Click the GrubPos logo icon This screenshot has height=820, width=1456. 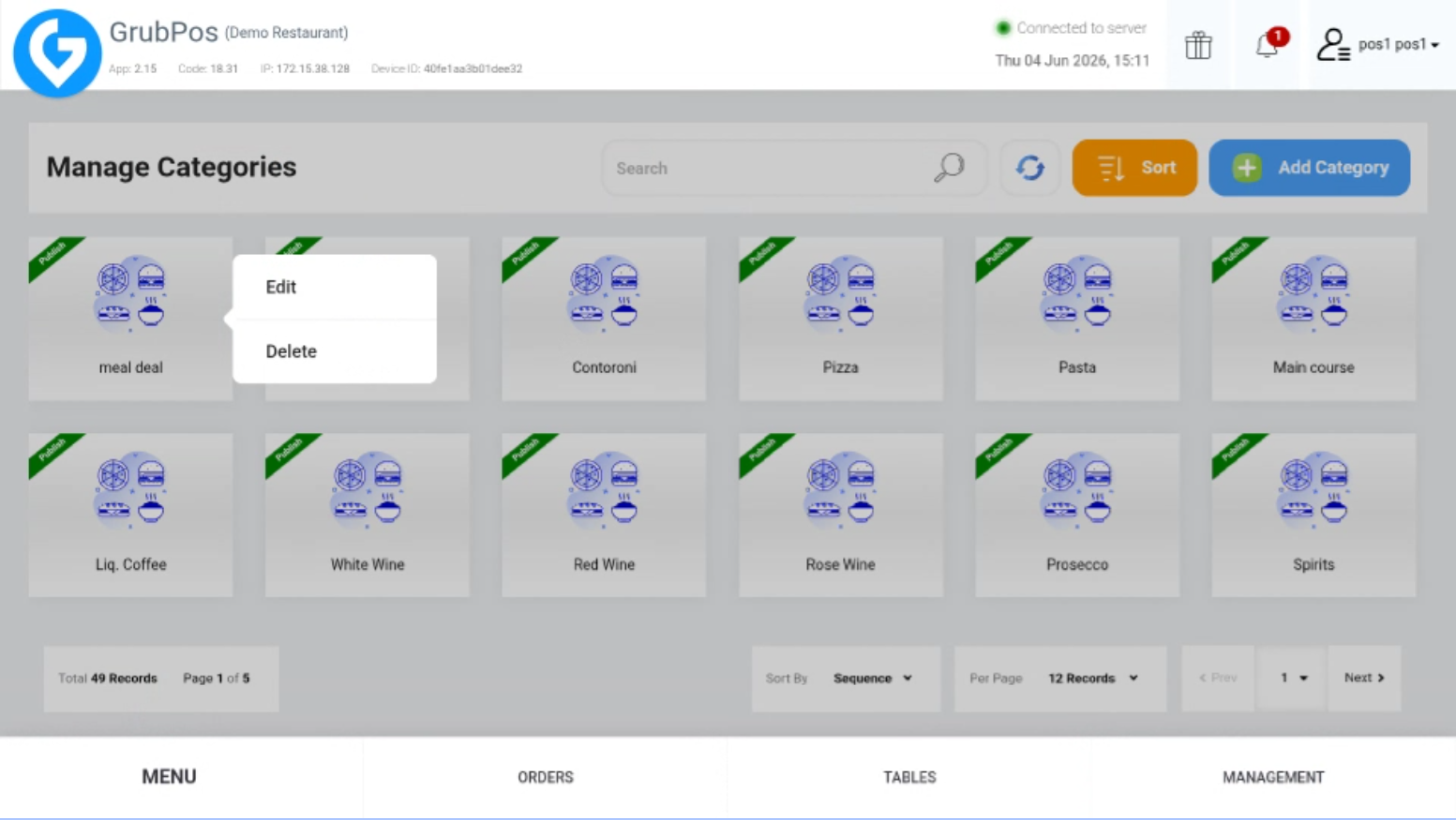click(57, 52)
